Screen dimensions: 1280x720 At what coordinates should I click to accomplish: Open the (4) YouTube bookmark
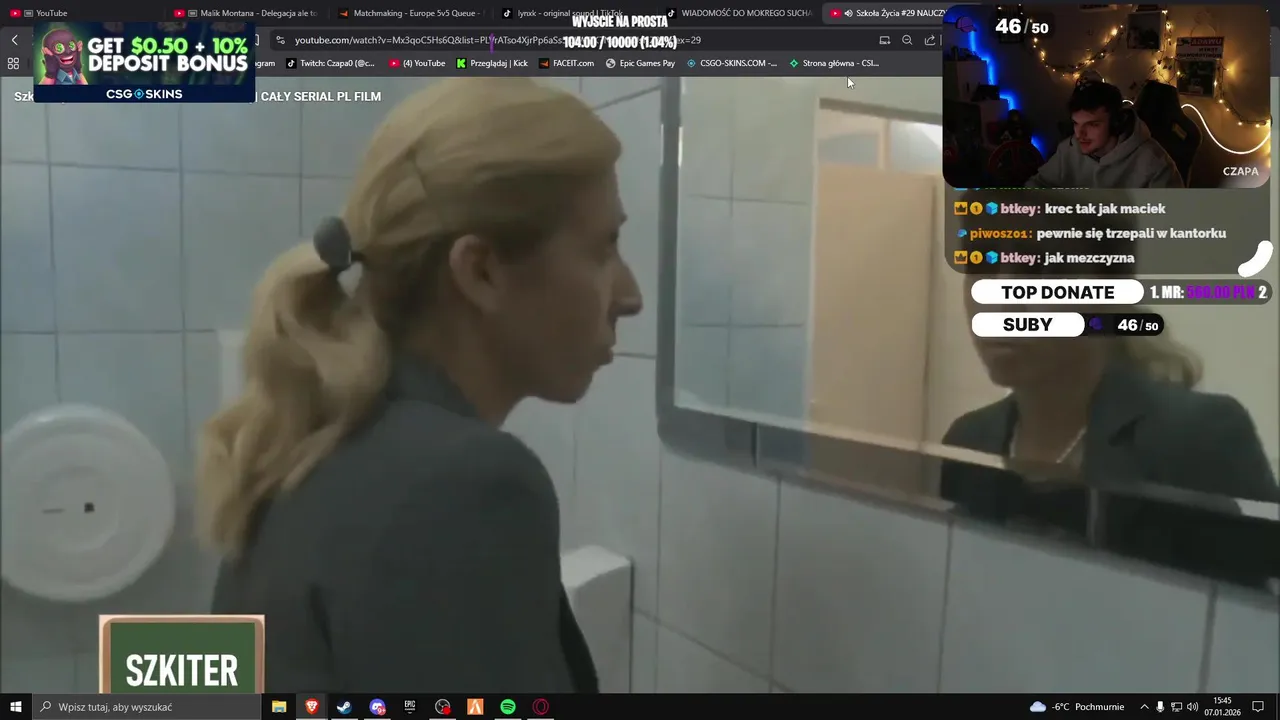(x=417, y=63)
